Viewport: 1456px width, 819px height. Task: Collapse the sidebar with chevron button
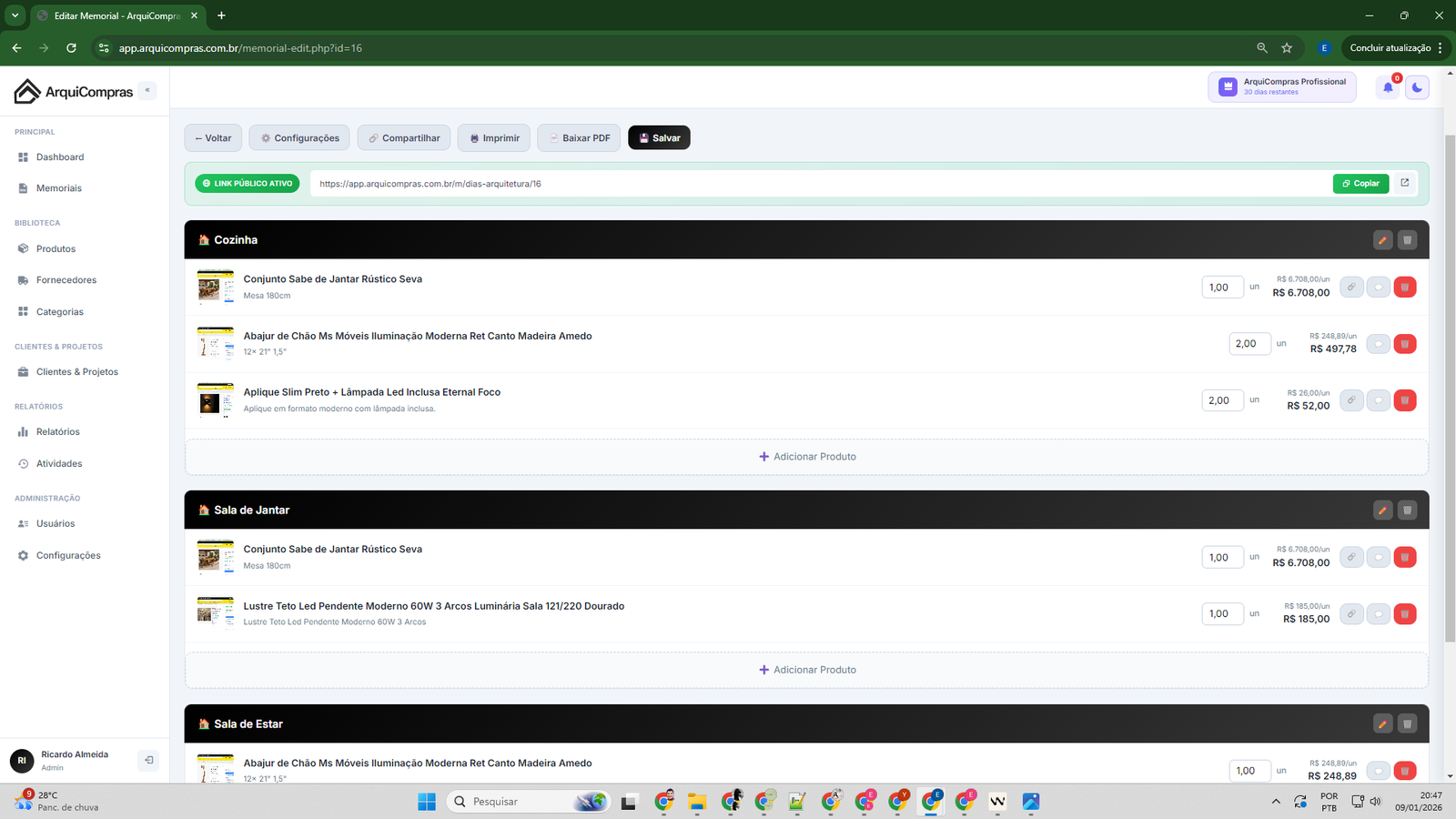pos(147,90)
